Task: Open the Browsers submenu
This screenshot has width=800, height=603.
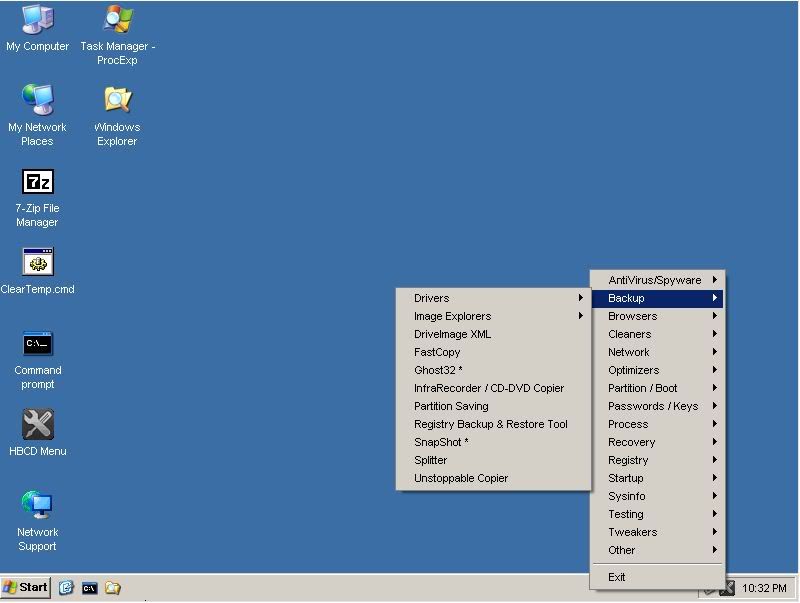Action: click(x=657, y=316)
